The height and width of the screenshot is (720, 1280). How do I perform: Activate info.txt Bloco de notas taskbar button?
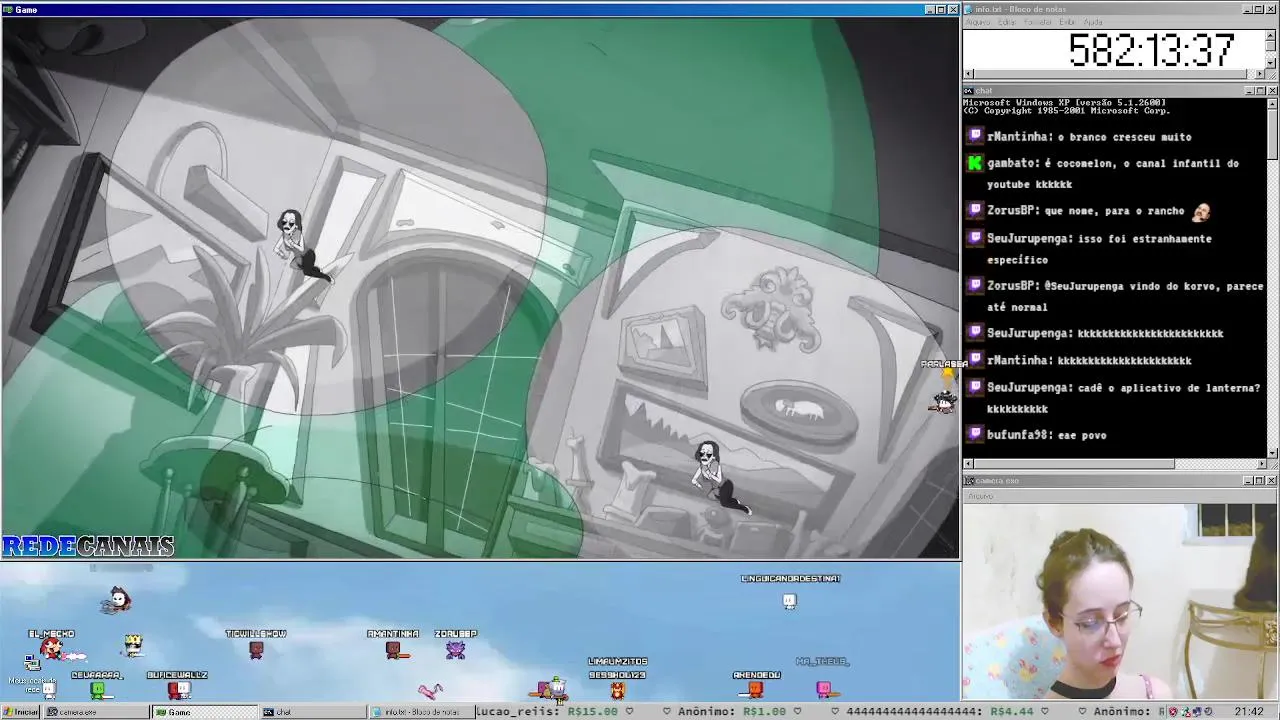pos(421,712)
